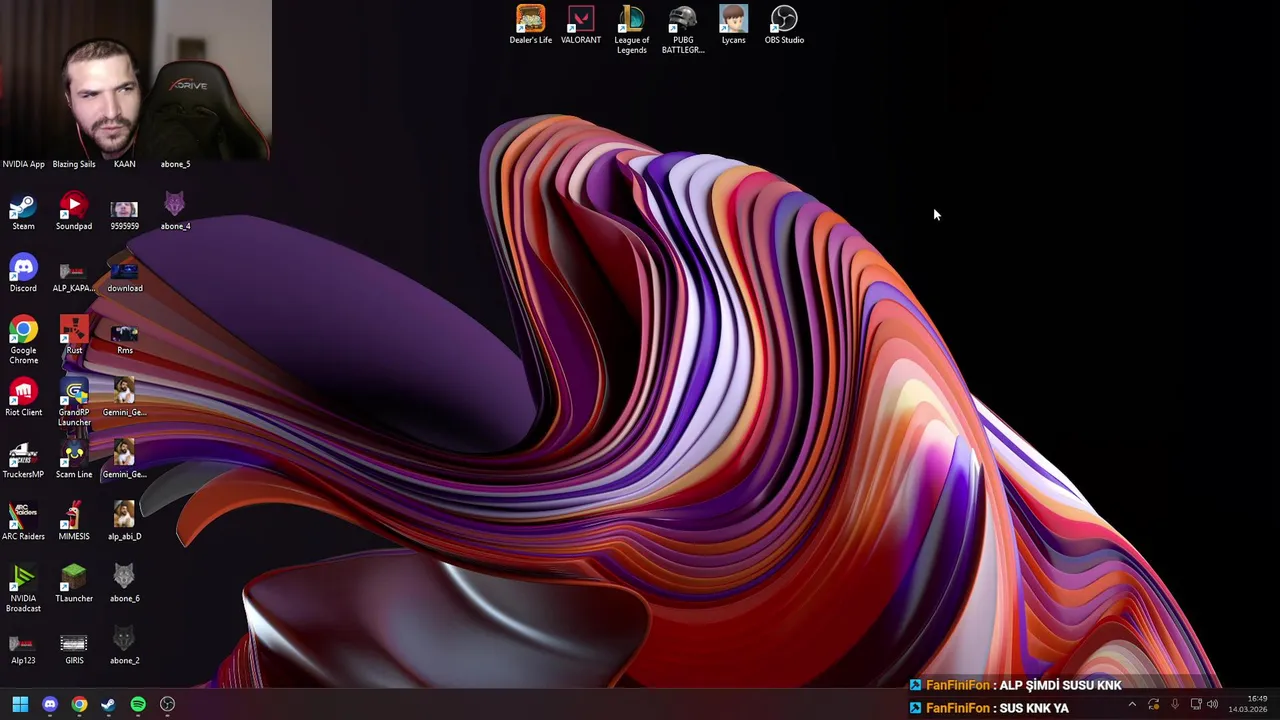1280x720 pixels.
Task: Switch to Discord in the taskbar
Action: [x=50, y=704]
